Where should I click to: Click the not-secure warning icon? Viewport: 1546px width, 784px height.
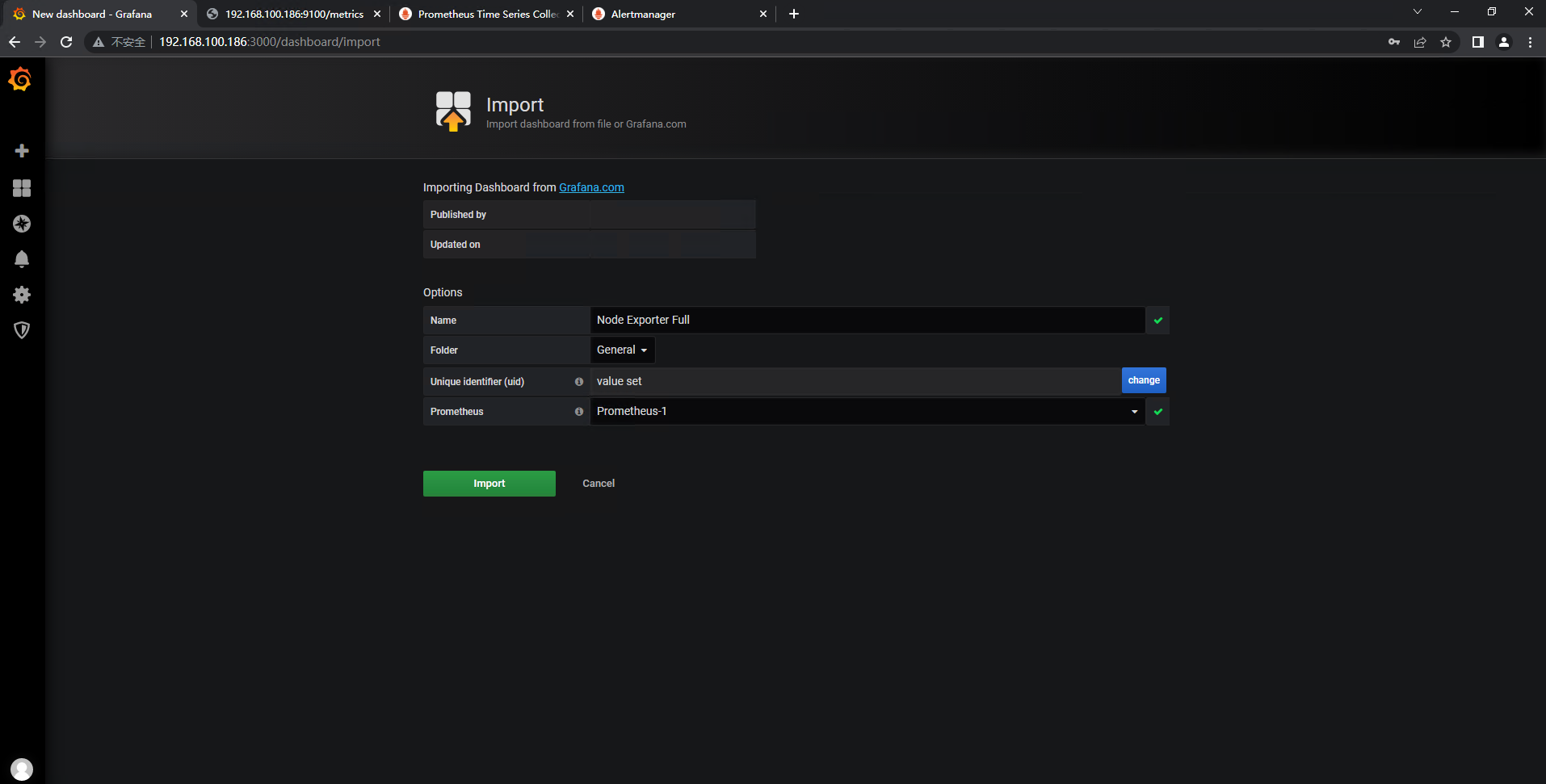click(99, 42)
